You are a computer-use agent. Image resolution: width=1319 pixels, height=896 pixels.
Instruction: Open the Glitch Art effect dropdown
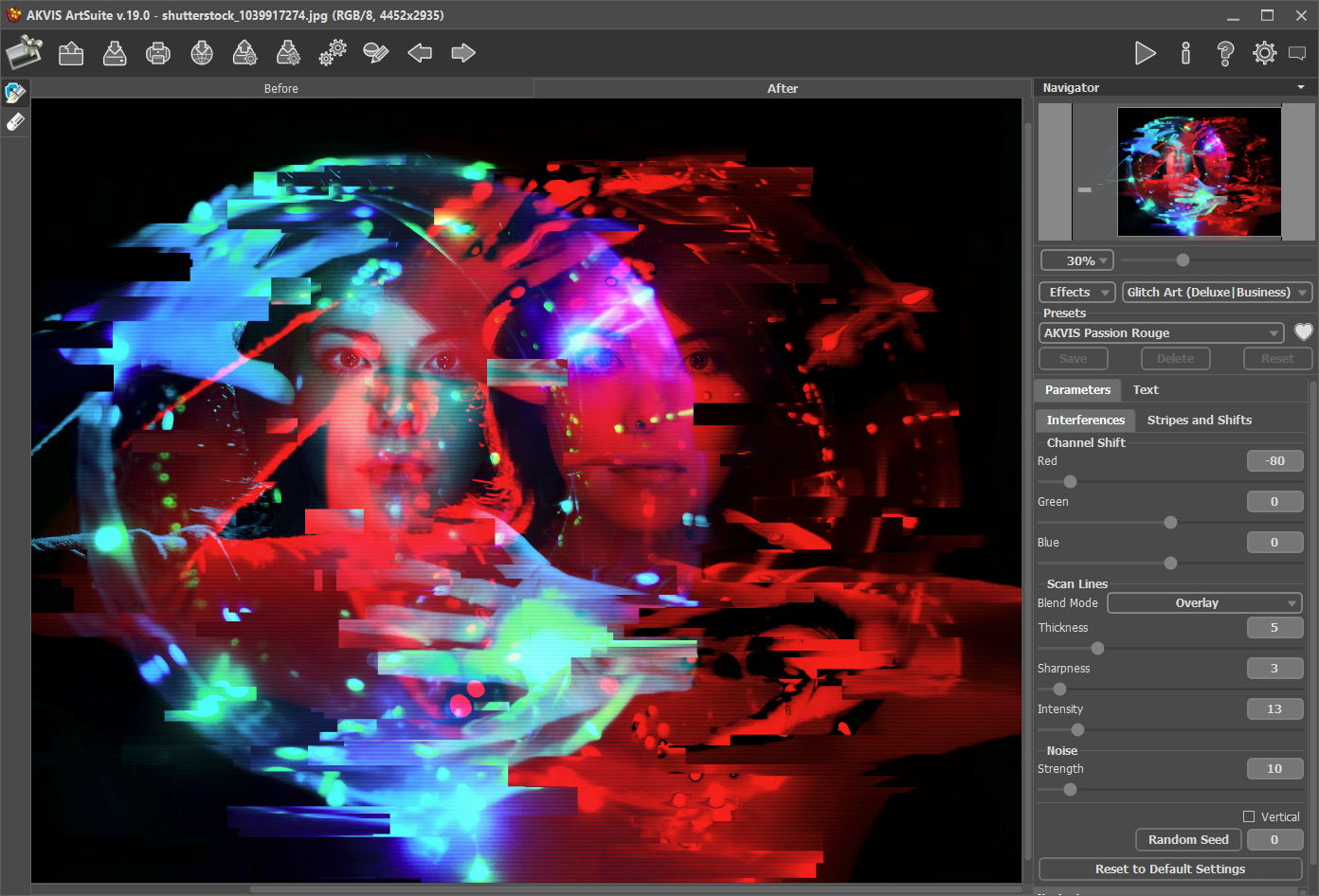point(1217,293)
